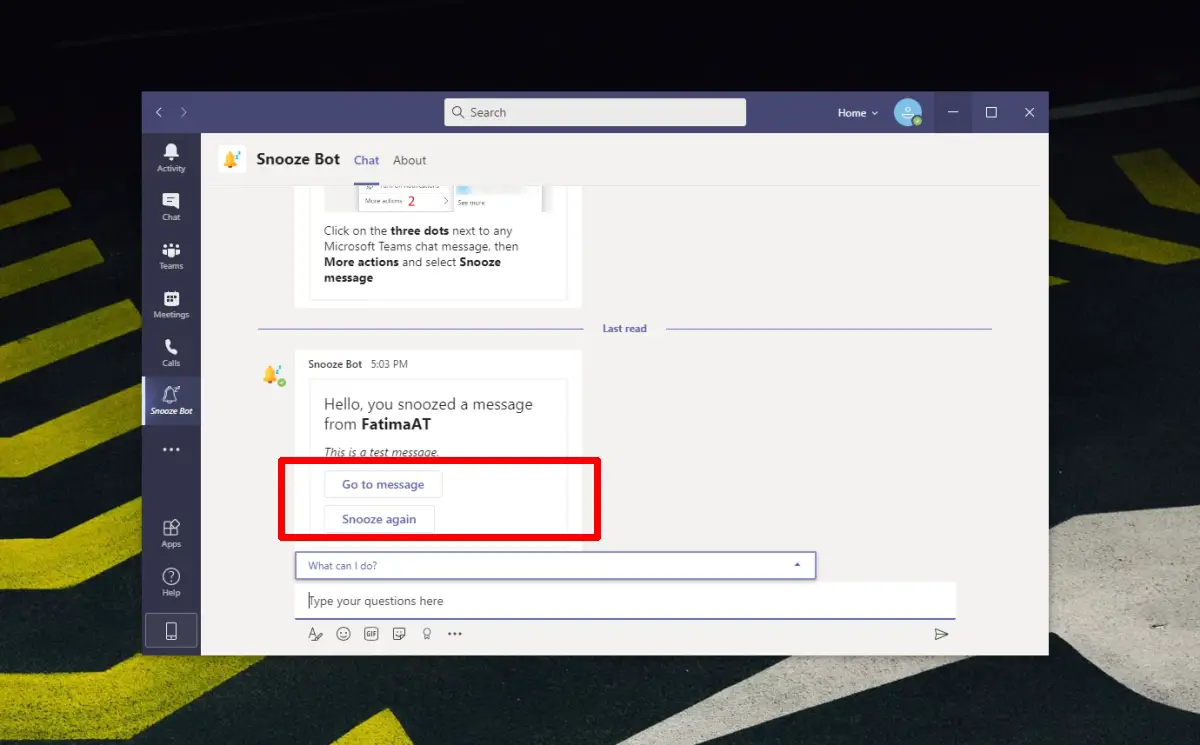Open more apps ellipsis in sidebar

pos(171,450)
